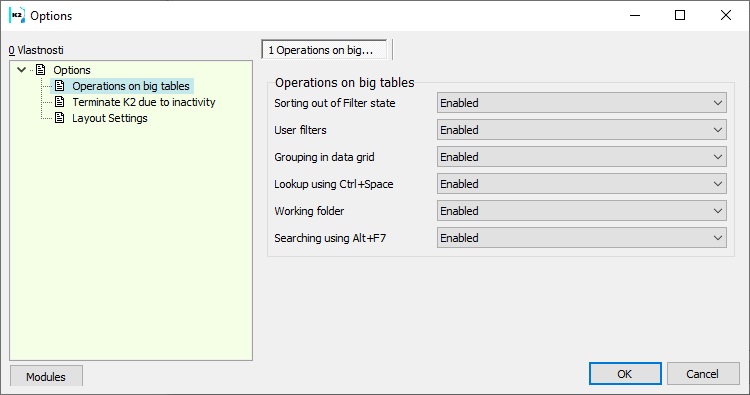Click the Terminate K2 due to inactivity icon
The height and width of the screenshot is (395, 750).
[x=59, y=102]
